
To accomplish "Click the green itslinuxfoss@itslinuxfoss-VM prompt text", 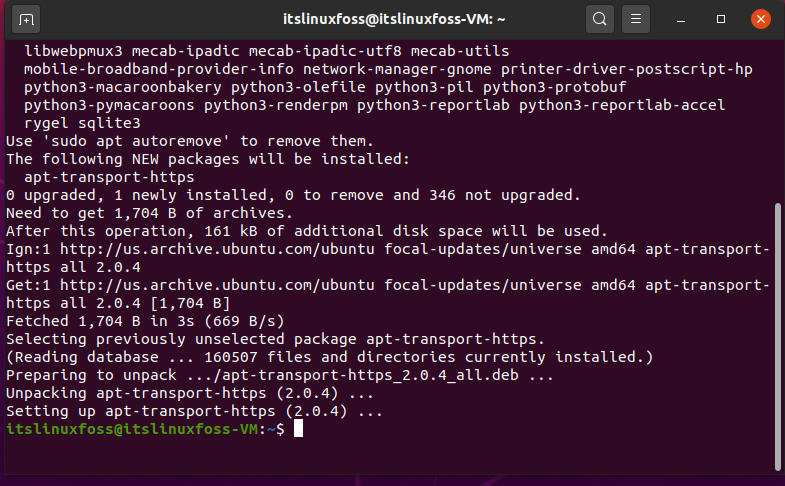I will click(132, 429).
